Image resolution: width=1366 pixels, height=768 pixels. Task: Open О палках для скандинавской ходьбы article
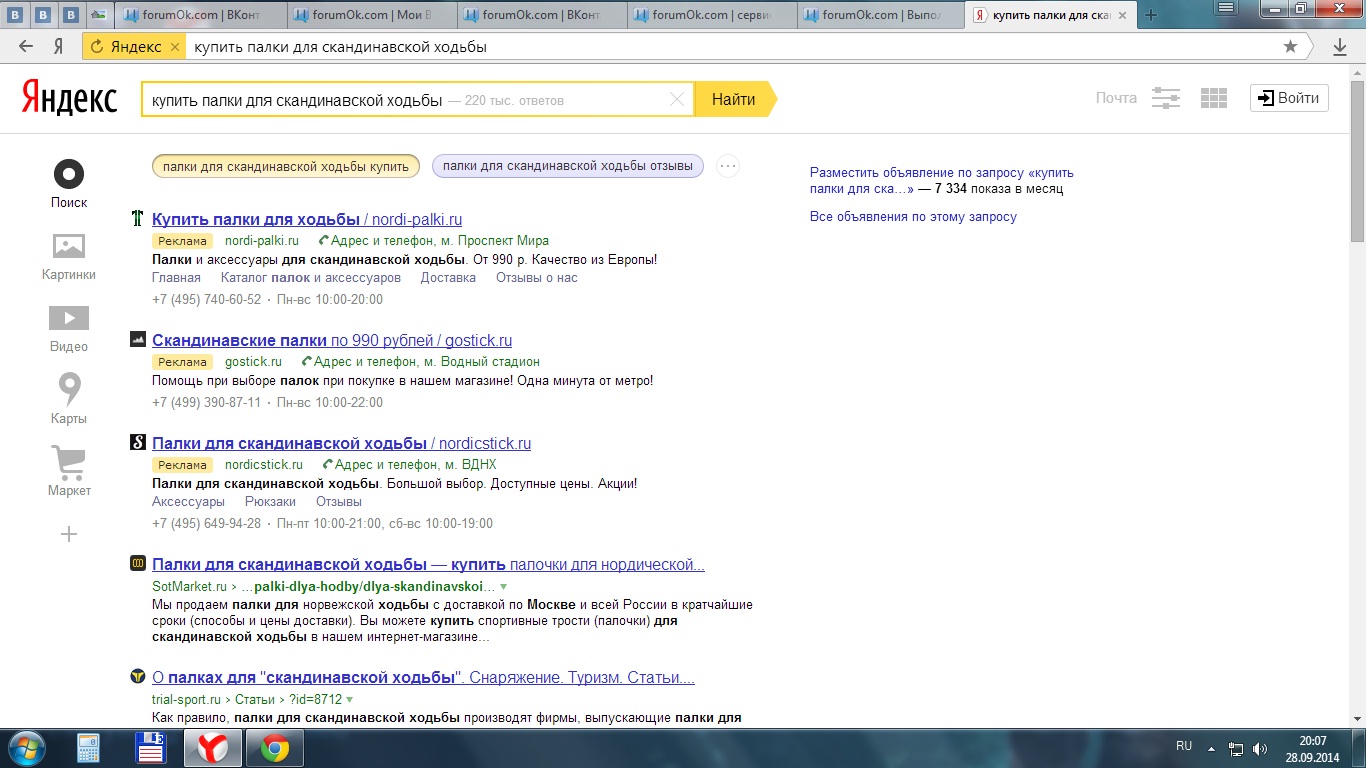click(423, 677)
